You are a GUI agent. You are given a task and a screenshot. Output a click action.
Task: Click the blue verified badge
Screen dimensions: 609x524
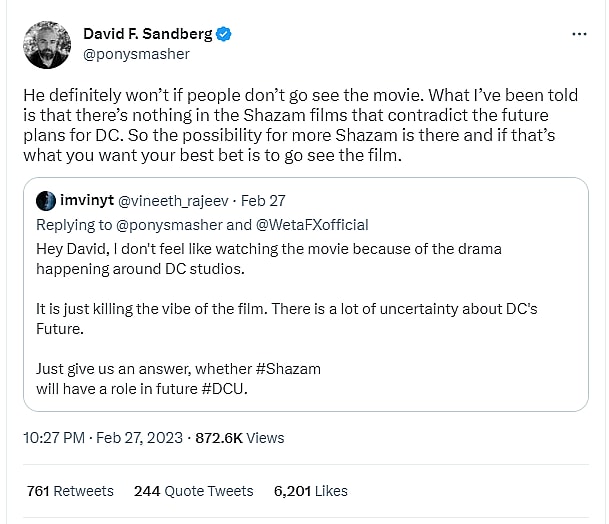click(225, 35)
